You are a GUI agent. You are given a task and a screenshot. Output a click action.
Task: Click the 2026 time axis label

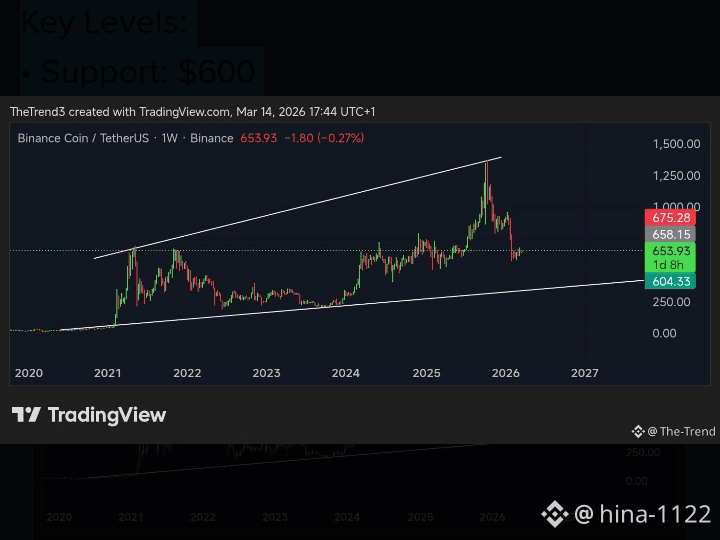506,373
